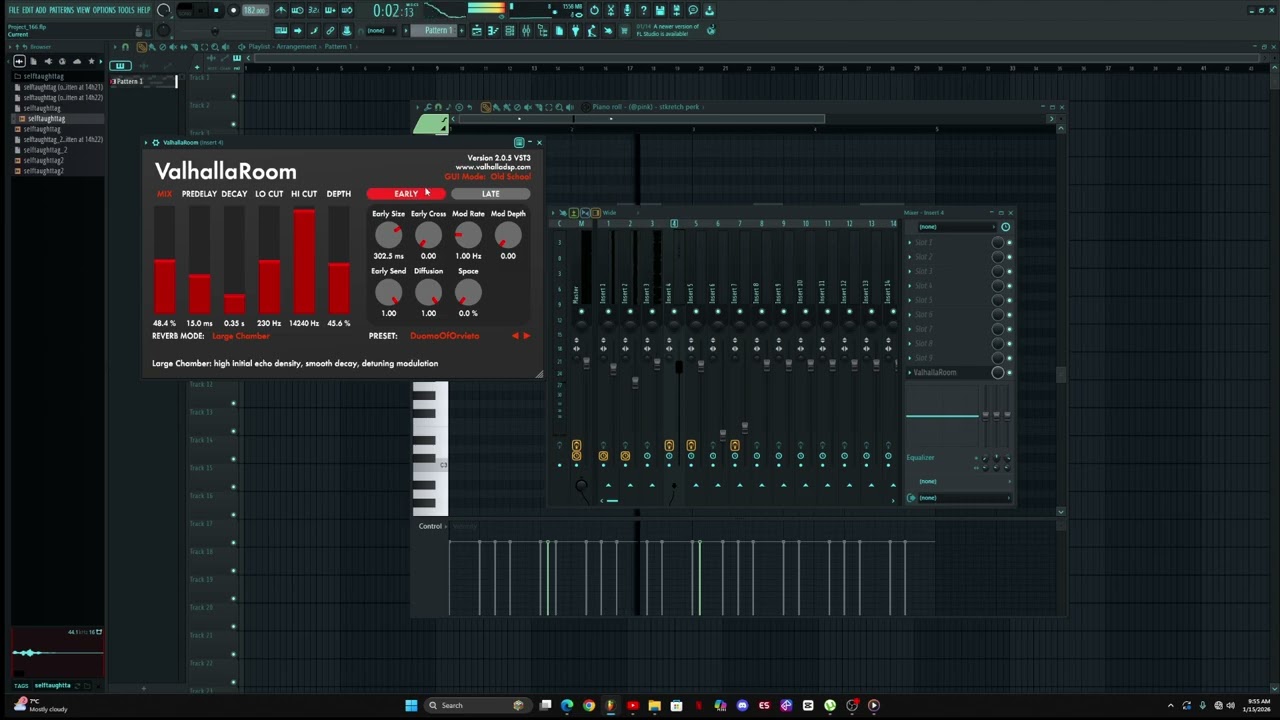The height and width of the screenshot is (720, 1280).
Task: Select the ValhallaRoom LATE tab
Action: click(x=490, y=194)
